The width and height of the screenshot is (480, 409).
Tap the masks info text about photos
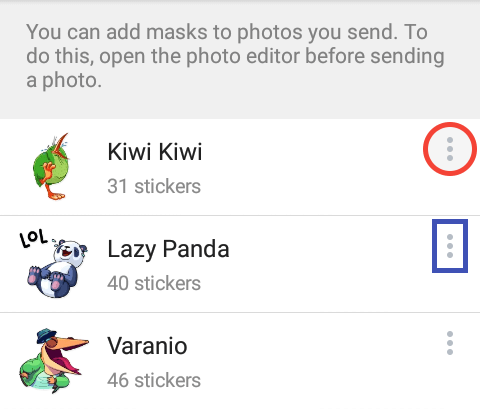235,56
